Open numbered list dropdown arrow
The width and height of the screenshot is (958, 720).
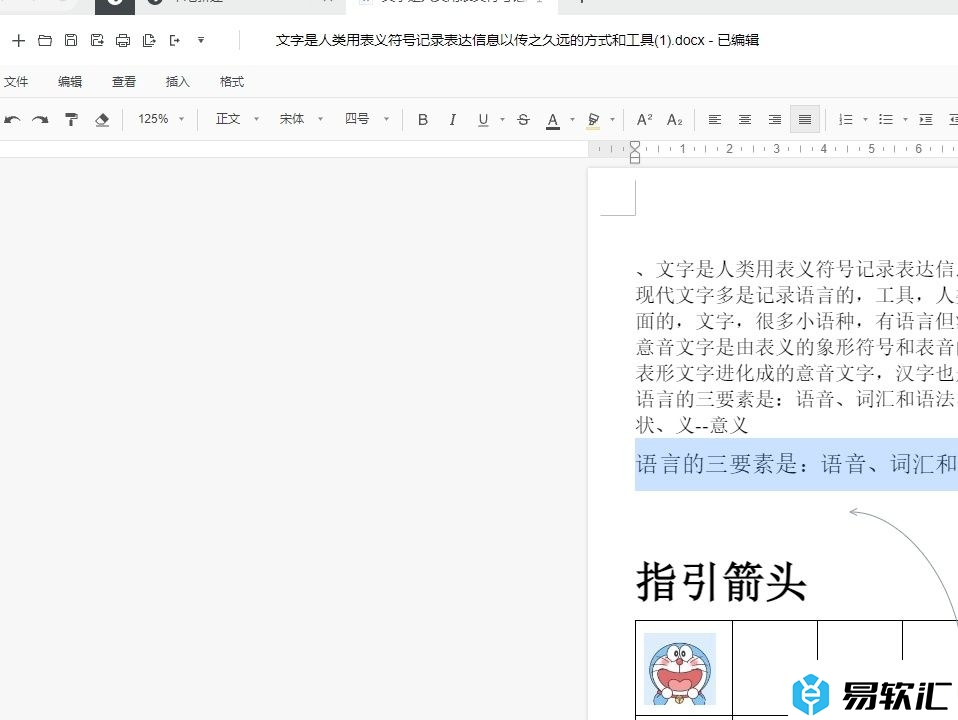tap(865, 120)
